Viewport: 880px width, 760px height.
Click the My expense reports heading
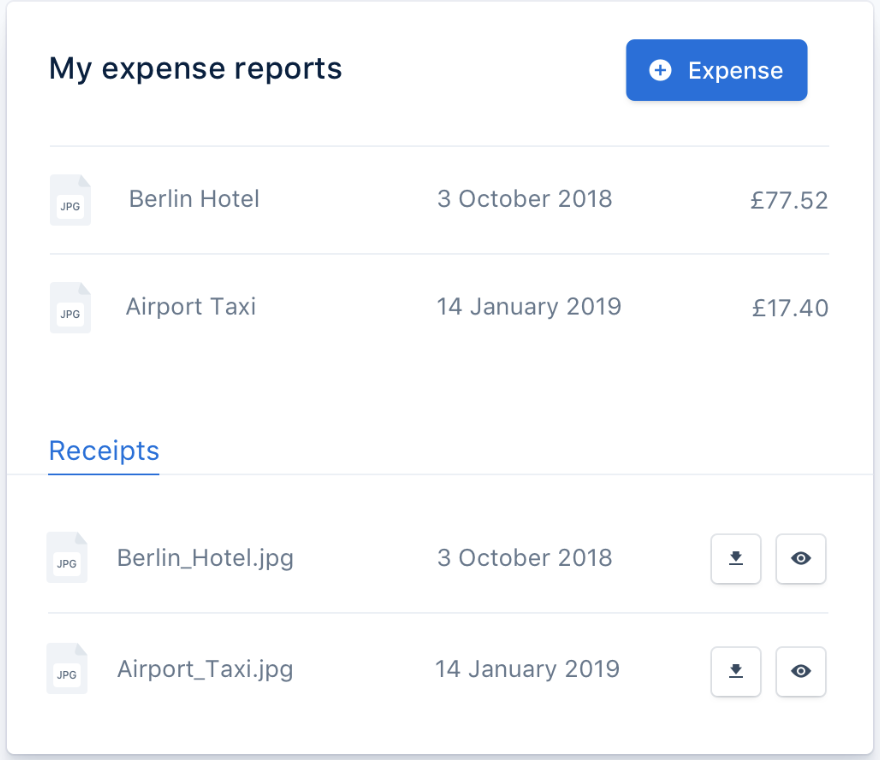coord(196,69)
